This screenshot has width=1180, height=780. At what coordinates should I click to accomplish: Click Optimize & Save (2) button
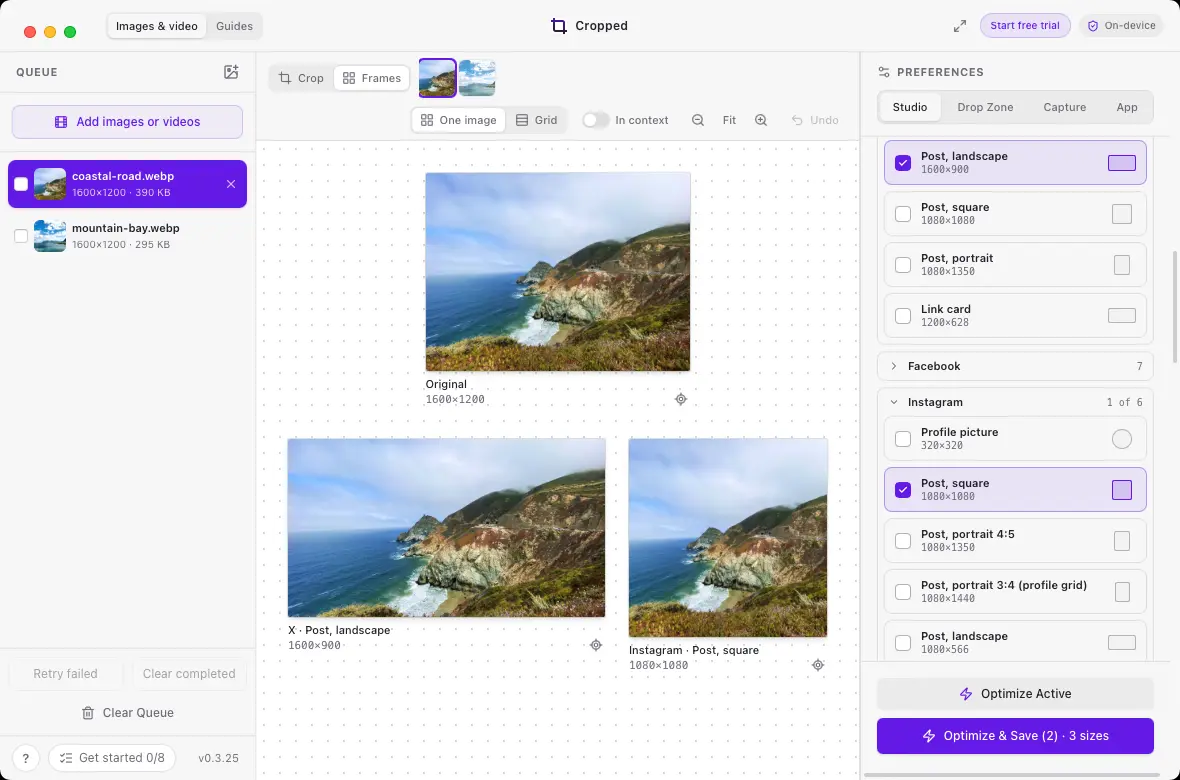click(x=1014, y=736)
